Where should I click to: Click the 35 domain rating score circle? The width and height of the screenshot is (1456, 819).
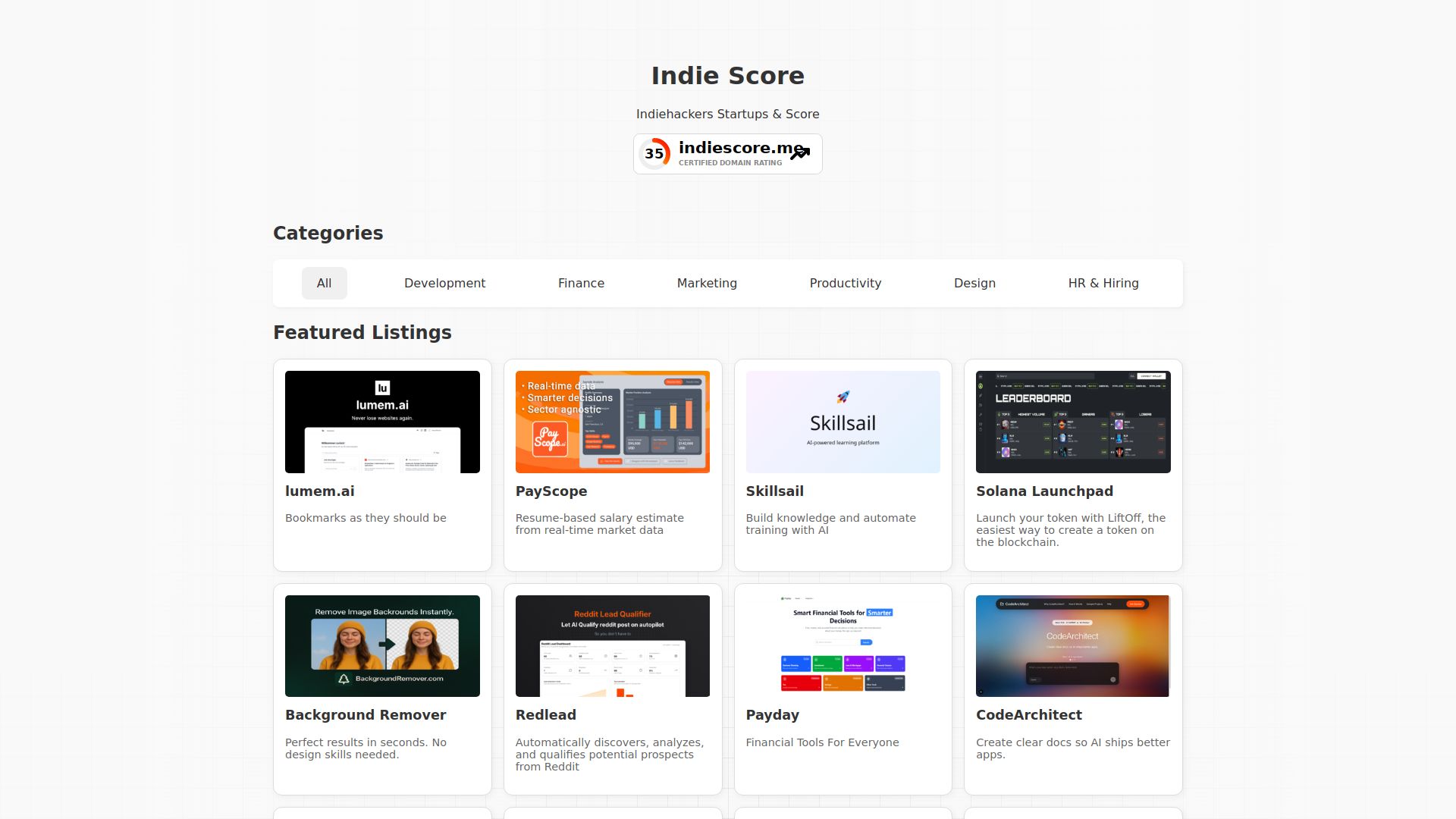point(654,154)
